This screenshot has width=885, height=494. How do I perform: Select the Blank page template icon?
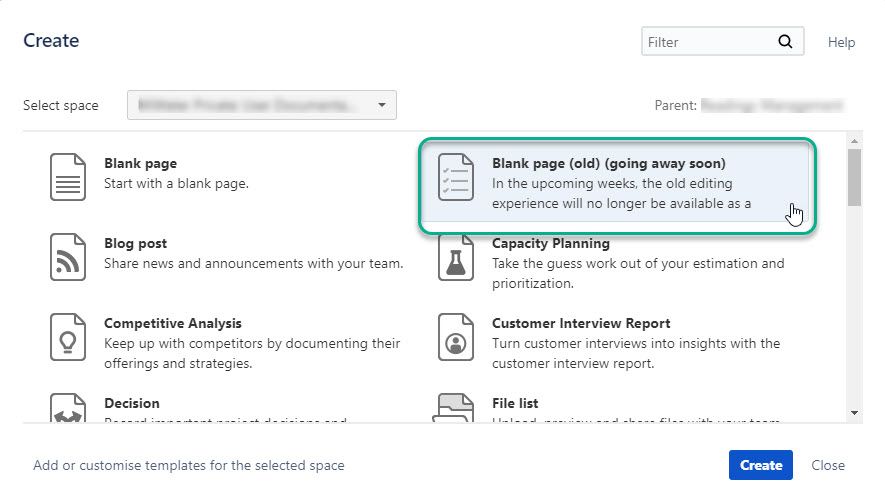[x=68, y=177]
